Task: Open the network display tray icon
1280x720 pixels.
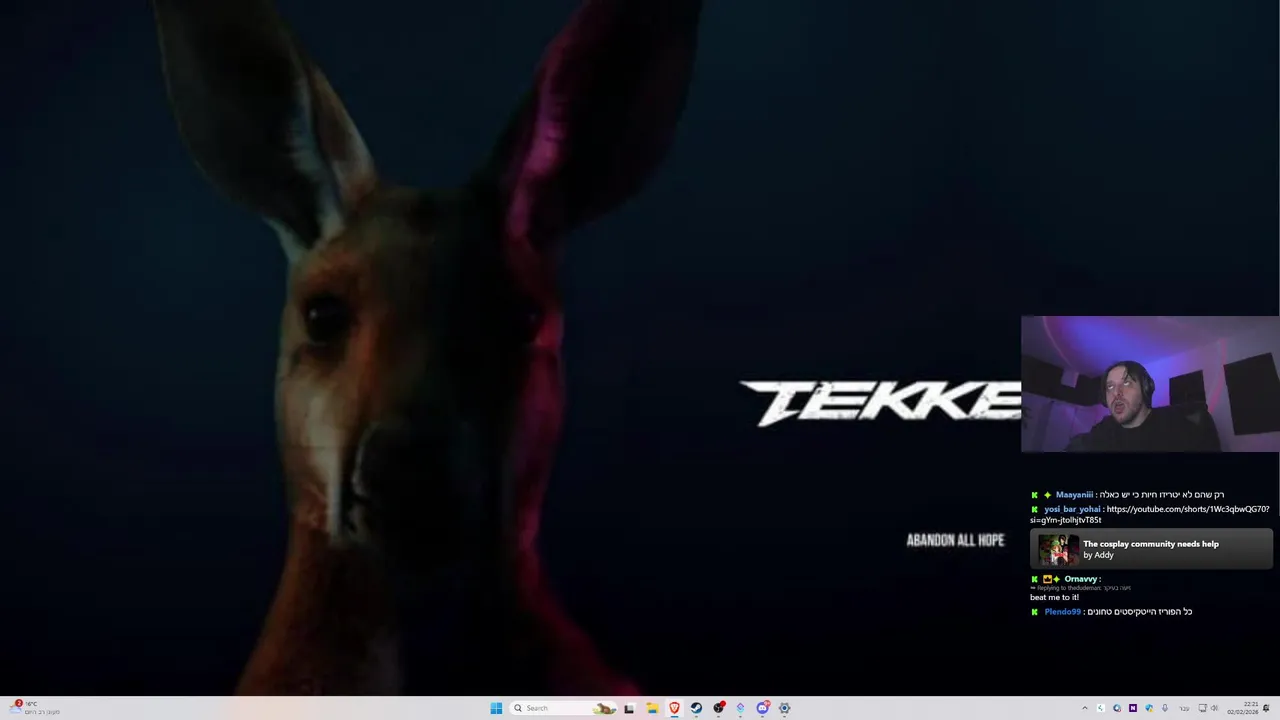Action: (x=1202, y=708)
